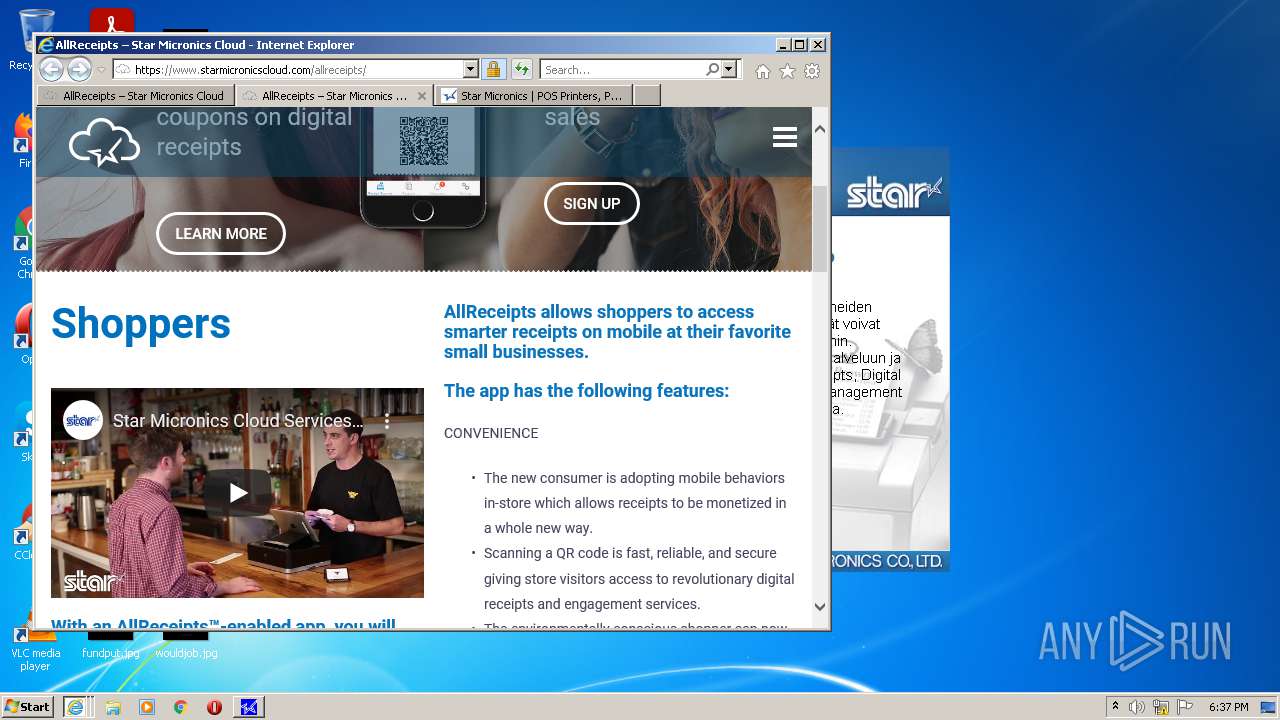Viewport: 1280px width, 720px height.
Task: Click 'The app has the following features:' text
Action: (x=586, y=391)
